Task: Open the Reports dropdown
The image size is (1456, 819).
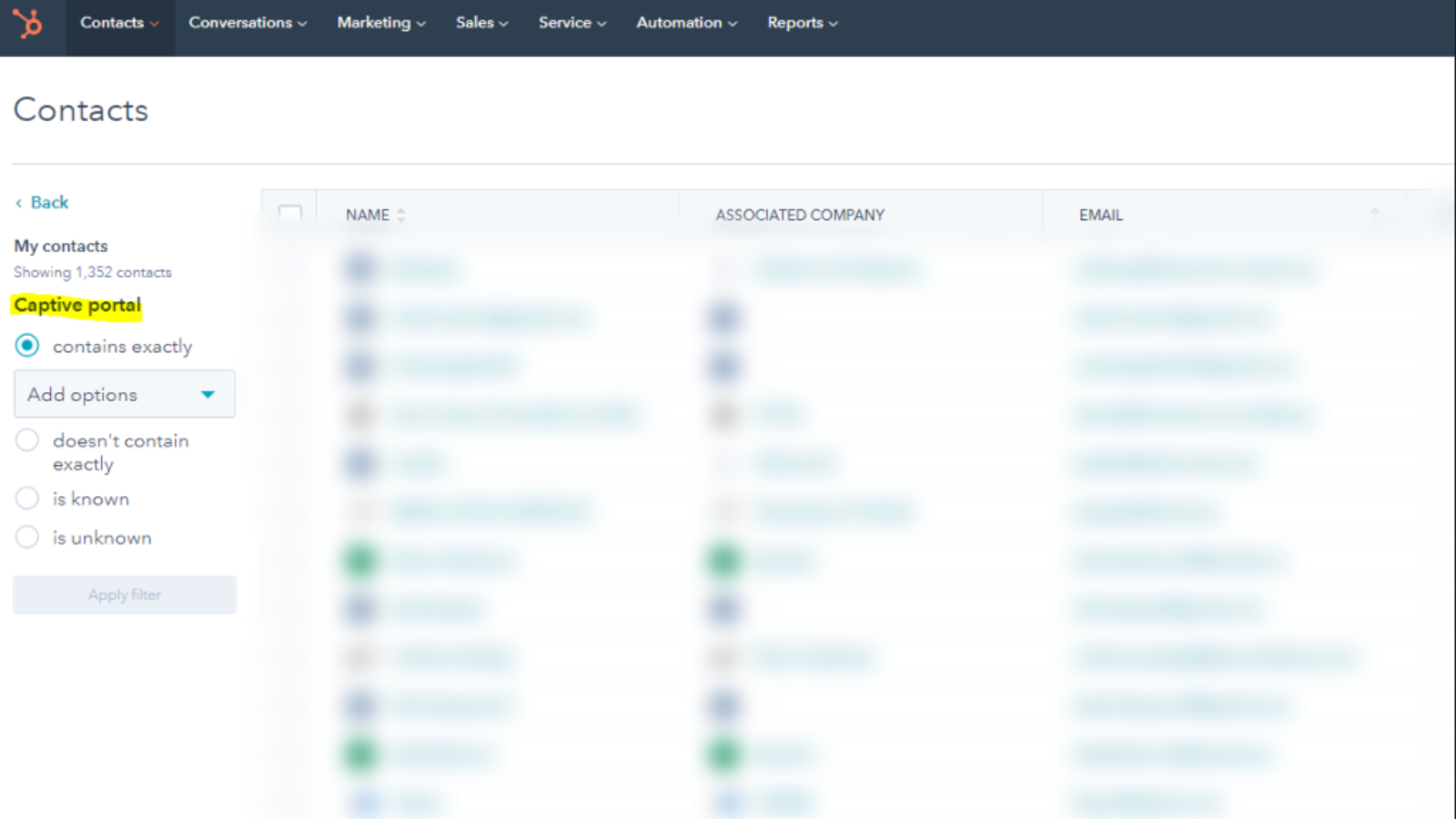Action: [802, 23]
